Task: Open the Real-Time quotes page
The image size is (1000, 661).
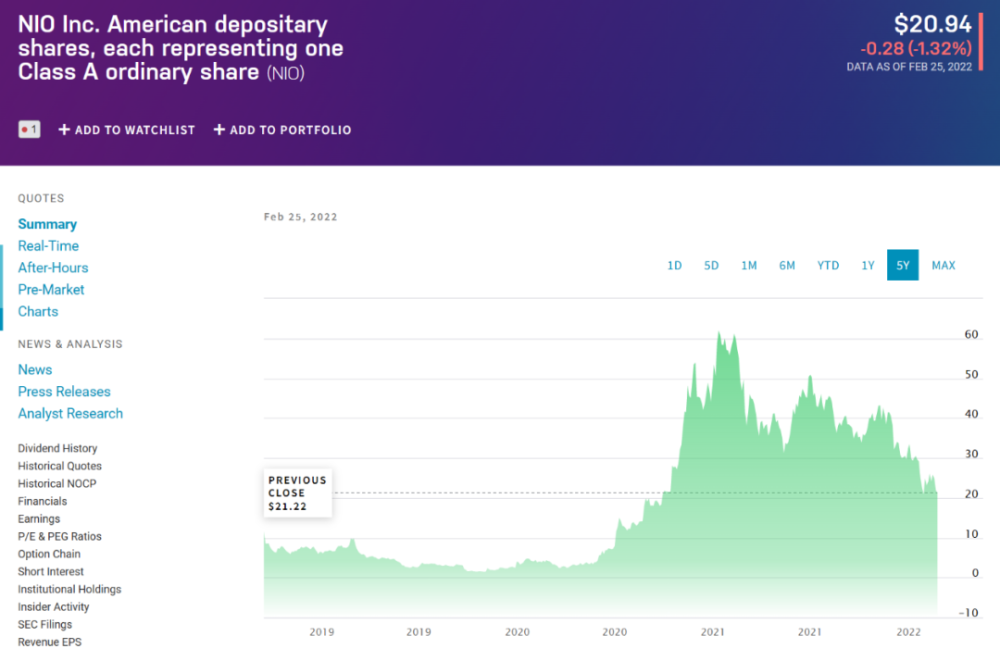Action: pos(48,246)
